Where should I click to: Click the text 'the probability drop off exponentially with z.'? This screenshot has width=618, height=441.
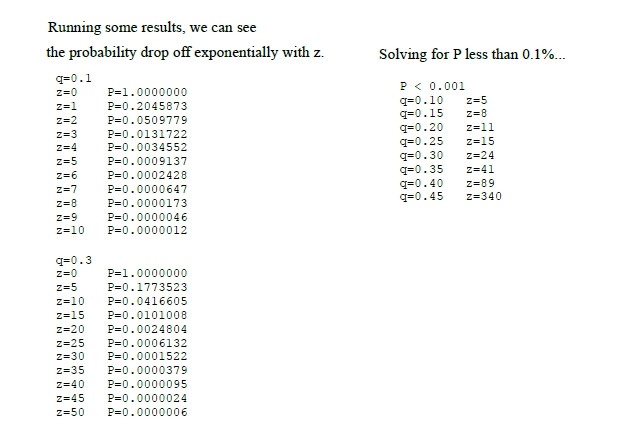tap(185, 52)
